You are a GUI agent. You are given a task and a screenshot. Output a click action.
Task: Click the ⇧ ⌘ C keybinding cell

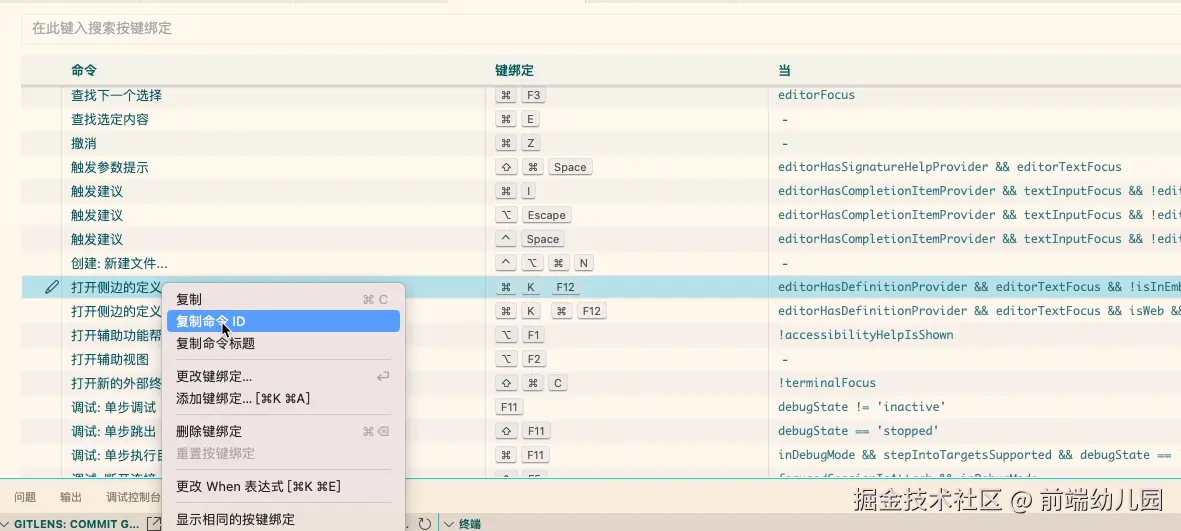(533, 383)
